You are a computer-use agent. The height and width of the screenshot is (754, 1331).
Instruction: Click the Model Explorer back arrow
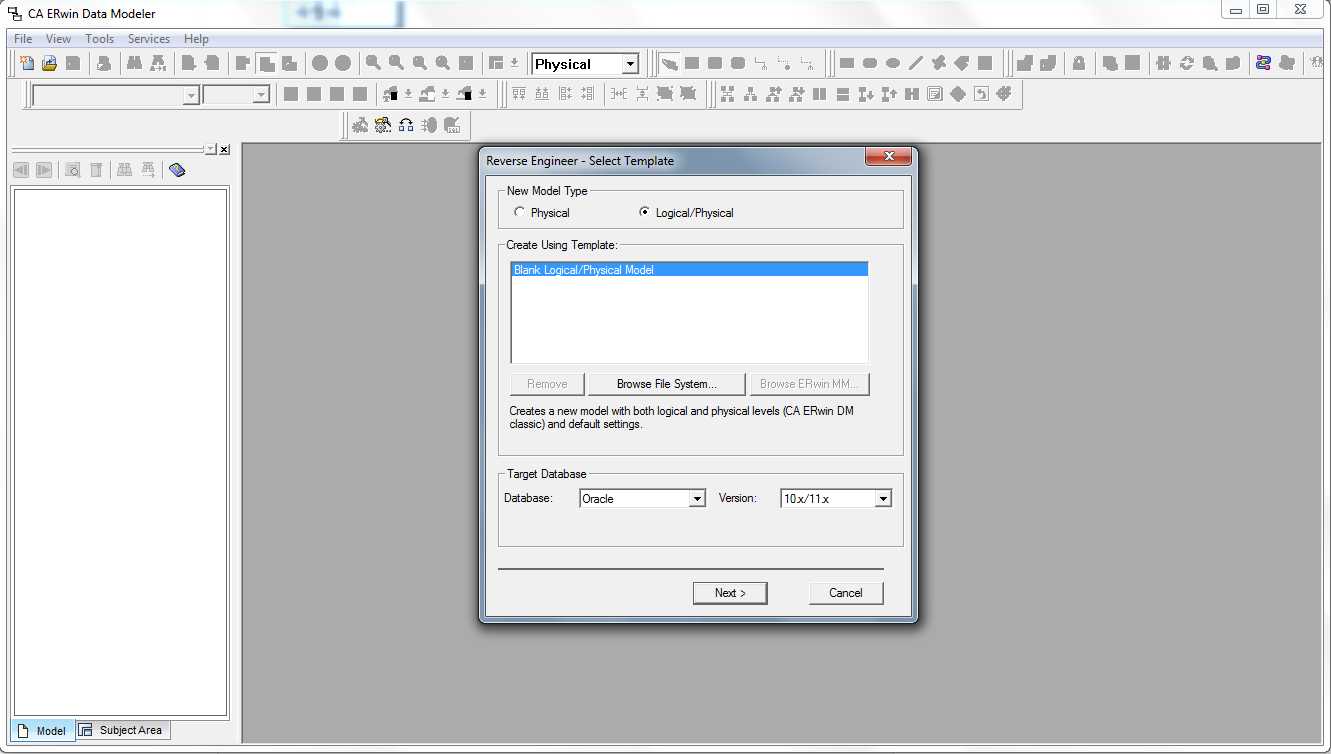[x=21, y=170]
